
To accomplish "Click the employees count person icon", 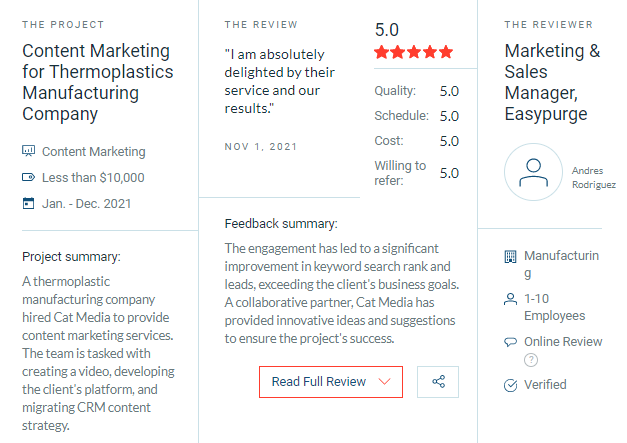I will tap(511, 299).
